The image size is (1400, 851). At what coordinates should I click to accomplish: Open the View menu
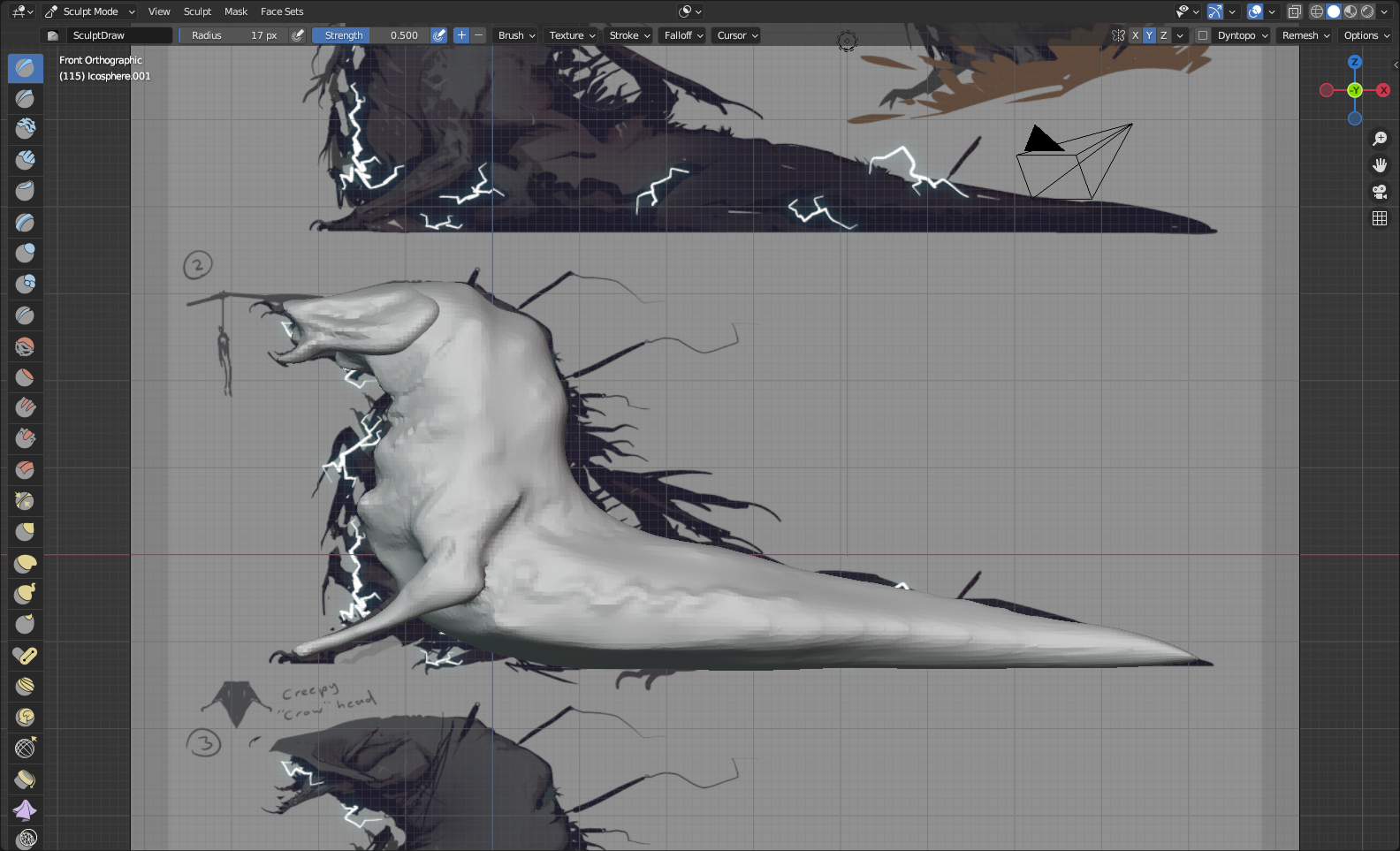[x=159, y=11]
